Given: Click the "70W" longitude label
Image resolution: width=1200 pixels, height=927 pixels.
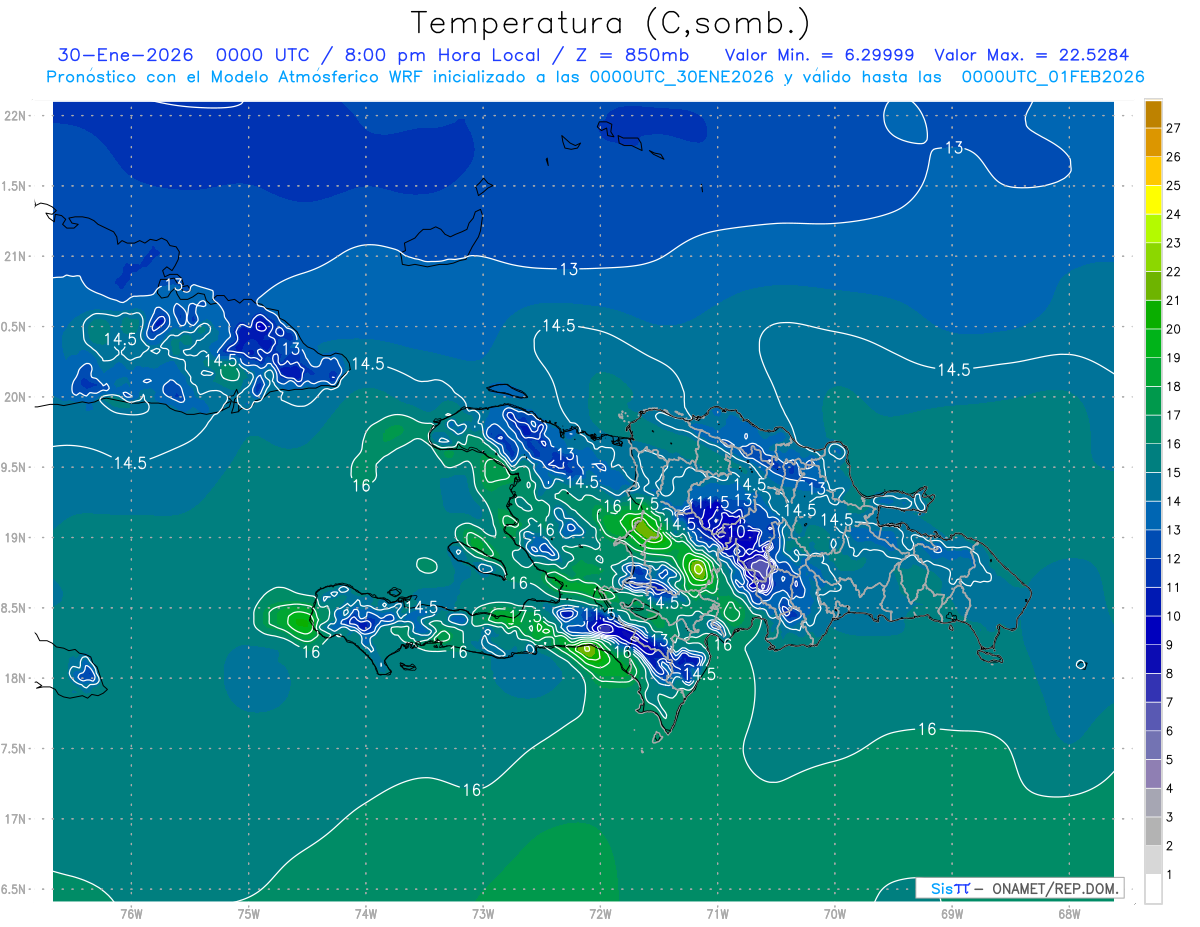Looking at the screenshot, I should click(835, 913).
